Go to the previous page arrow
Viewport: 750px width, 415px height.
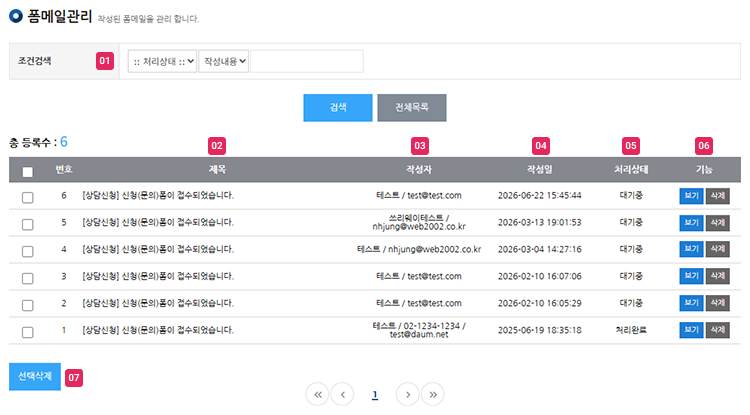(x=342, y=394)
